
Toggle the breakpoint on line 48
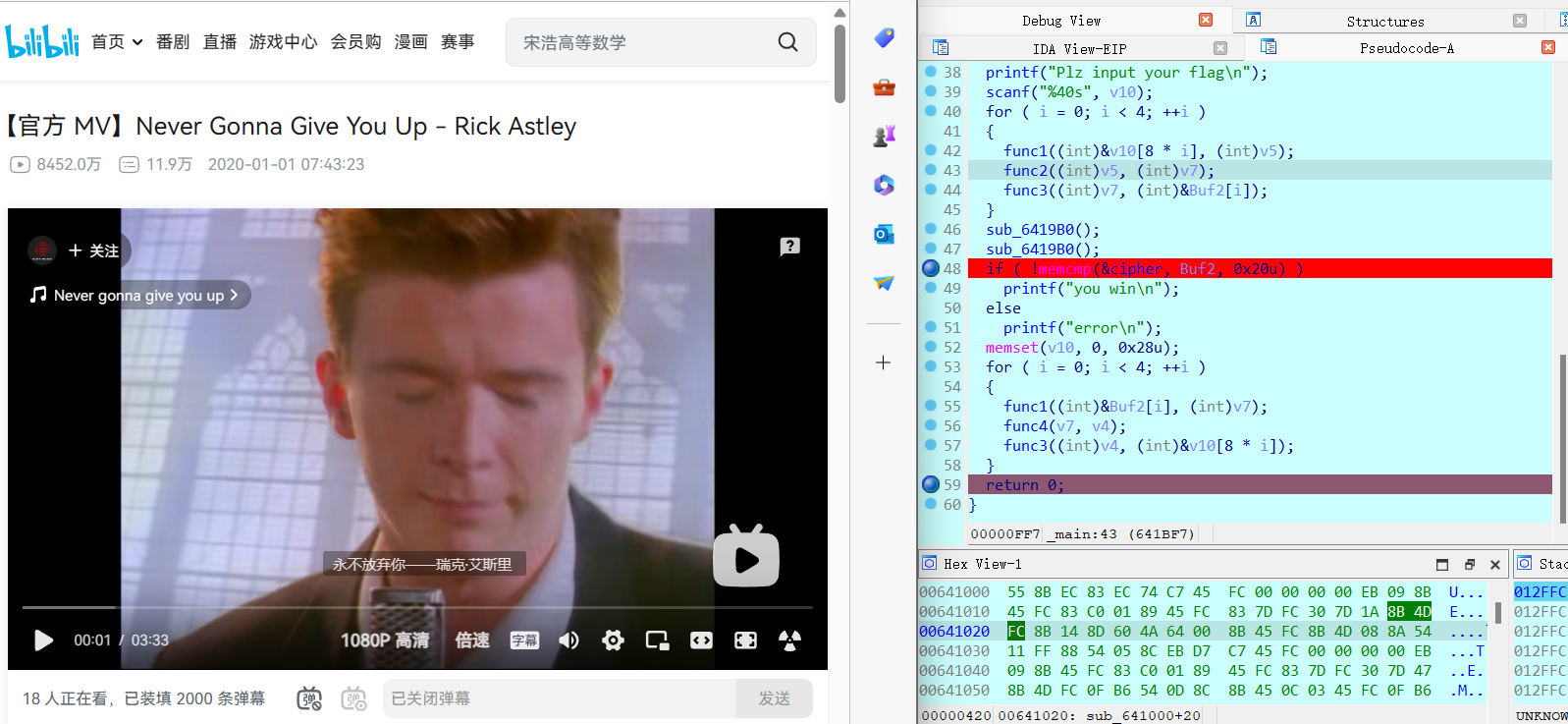click(931, 268)
